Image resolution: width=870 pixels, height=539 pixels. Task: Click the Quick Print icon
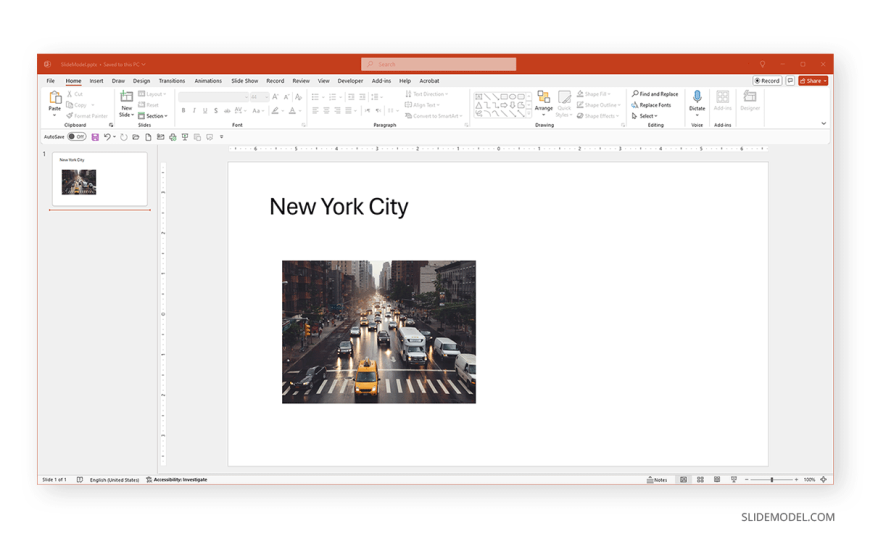click(173, 137)
